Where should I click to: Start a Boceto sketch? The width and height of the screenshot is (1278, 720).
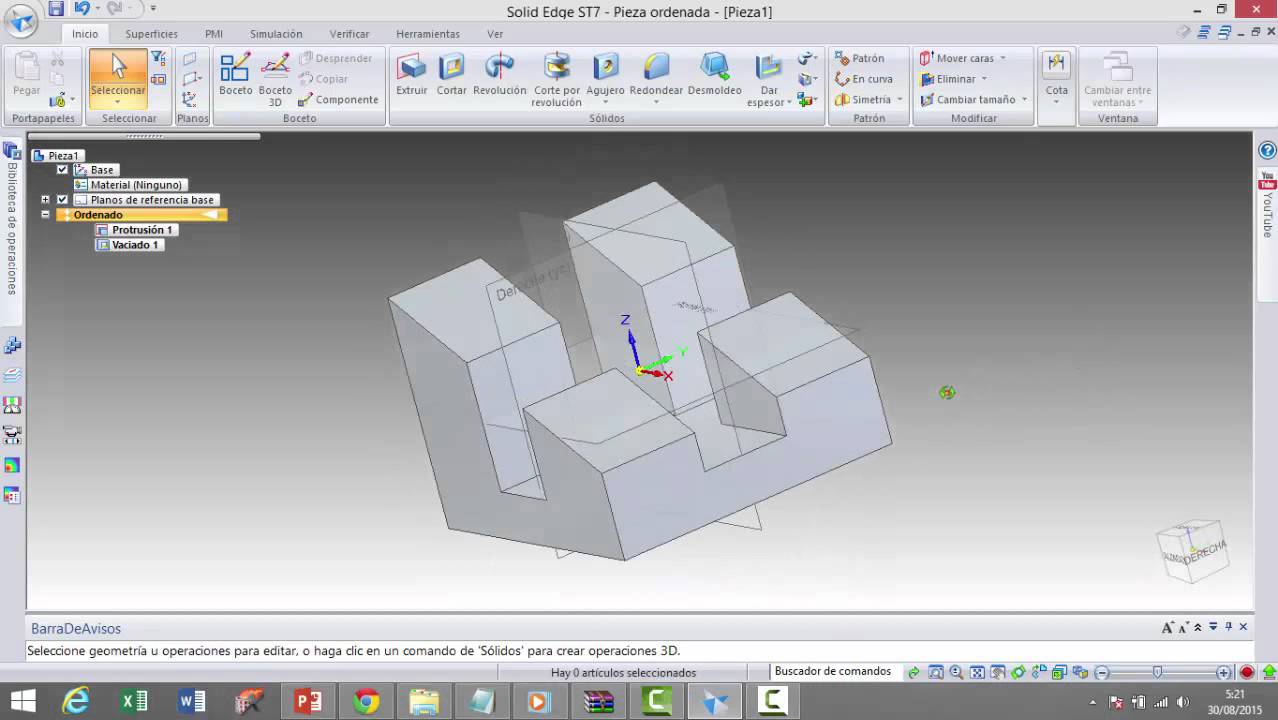(235, 75)
